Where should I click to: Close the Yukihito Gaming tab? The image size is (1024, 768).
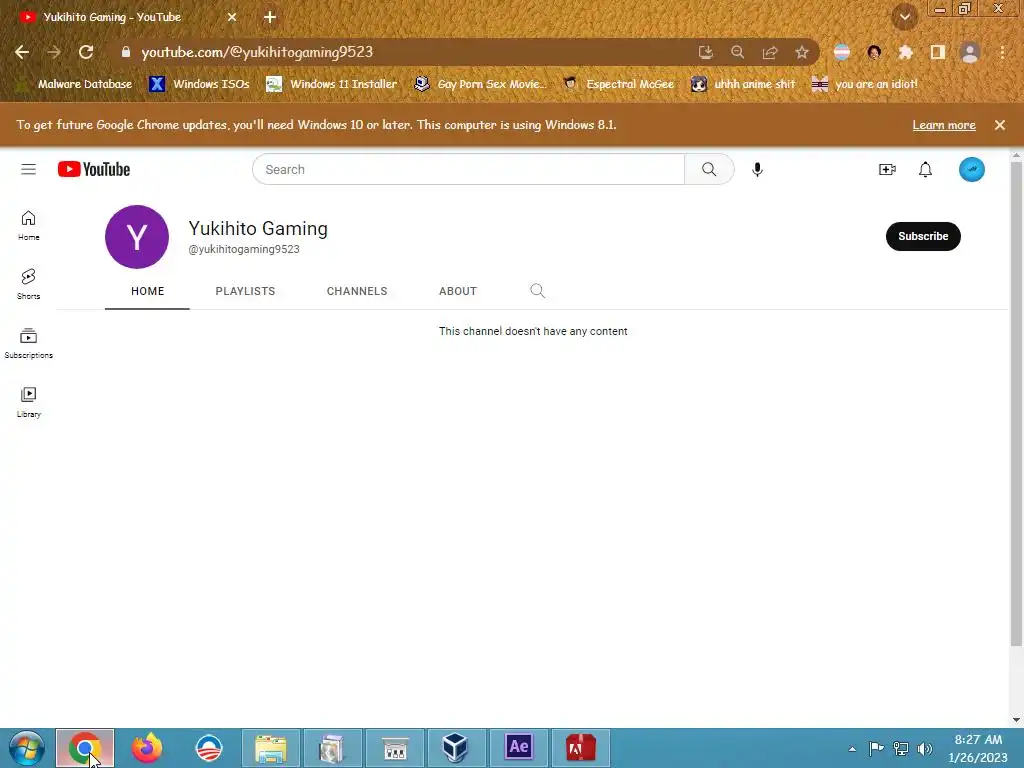tap(231, 17)
